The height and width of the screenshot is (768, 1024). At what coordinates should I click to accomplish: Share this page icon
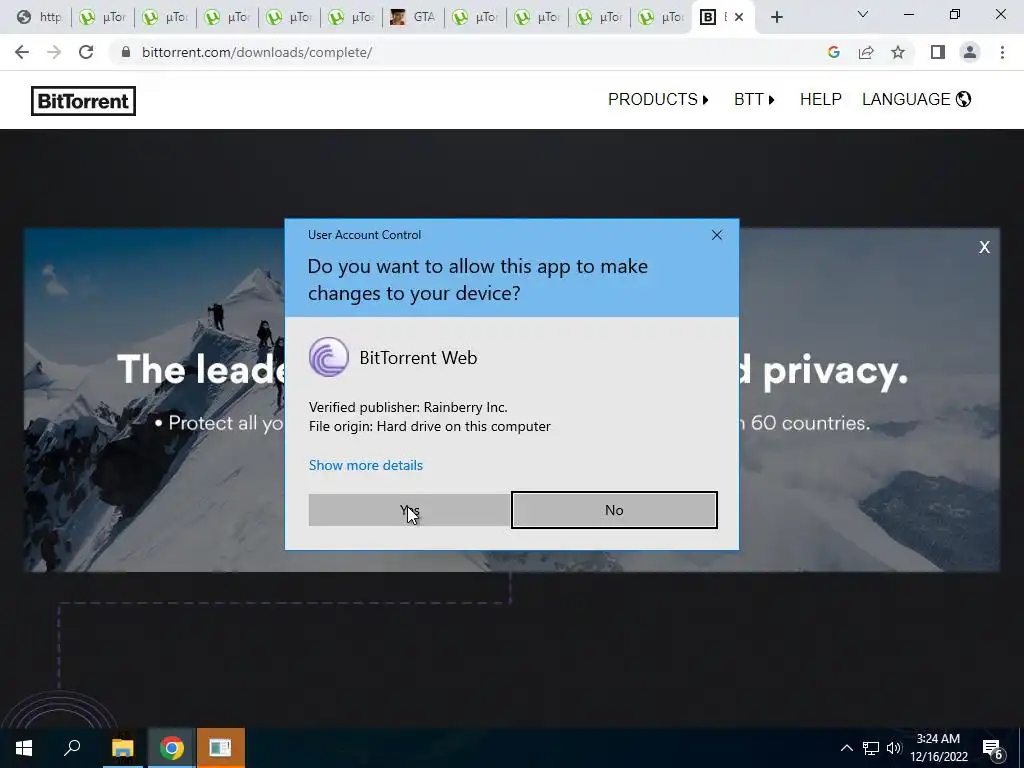[x=866, y=52]
